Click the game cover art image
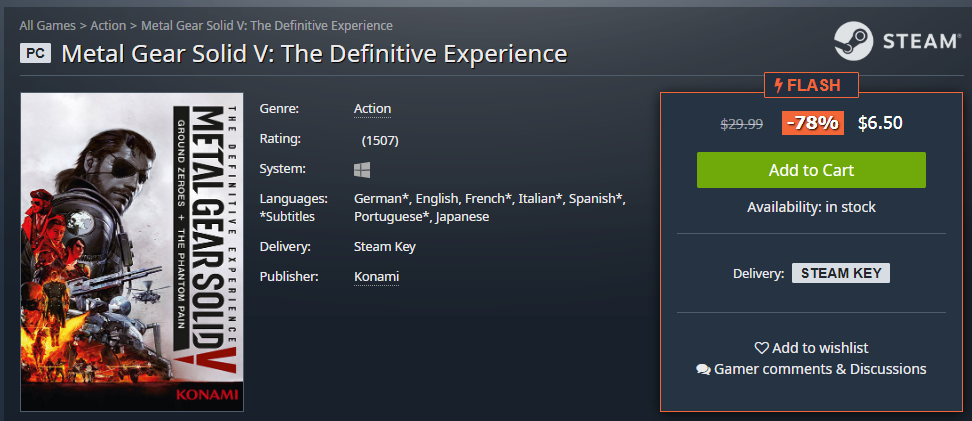Viewport: 972px width, 421px height. pyautogui.click(x=132, y=252)
